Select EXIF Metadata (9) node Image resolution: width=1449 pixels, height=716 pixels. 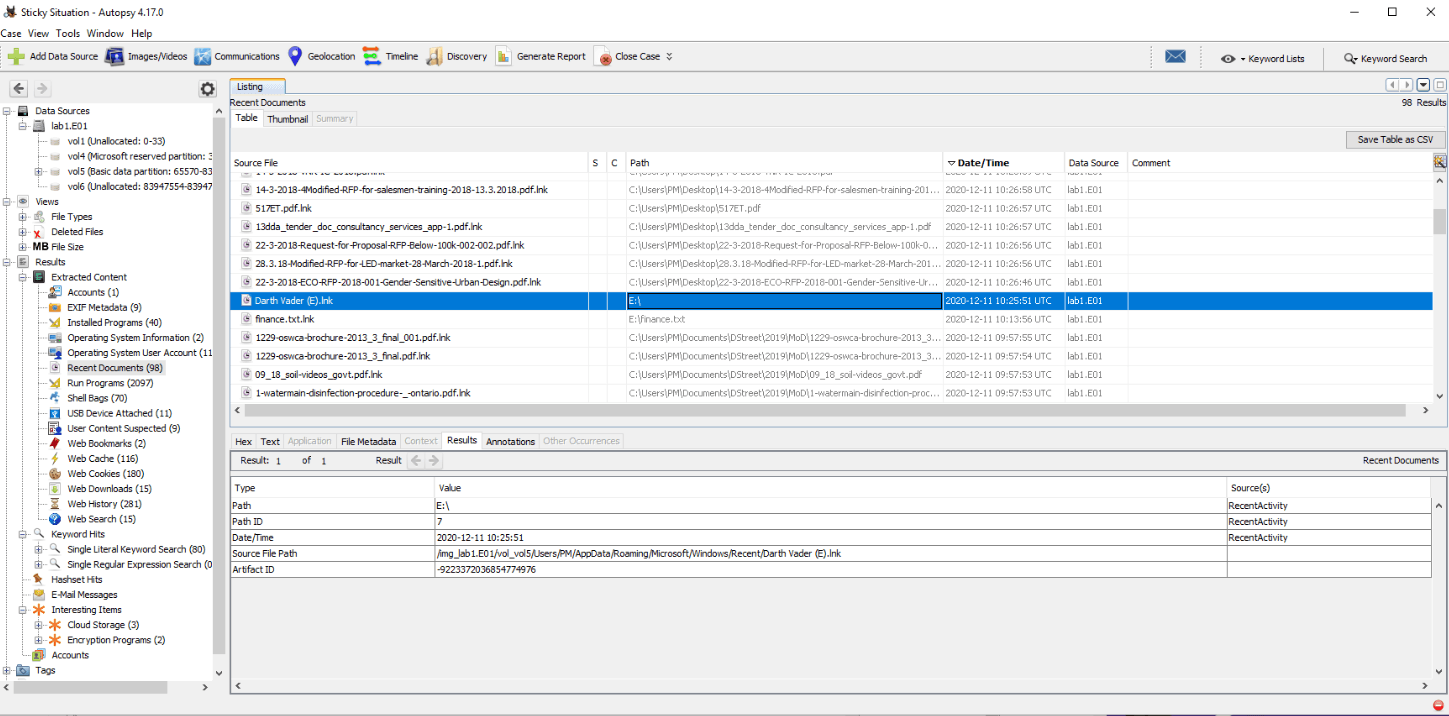[104, 308]
